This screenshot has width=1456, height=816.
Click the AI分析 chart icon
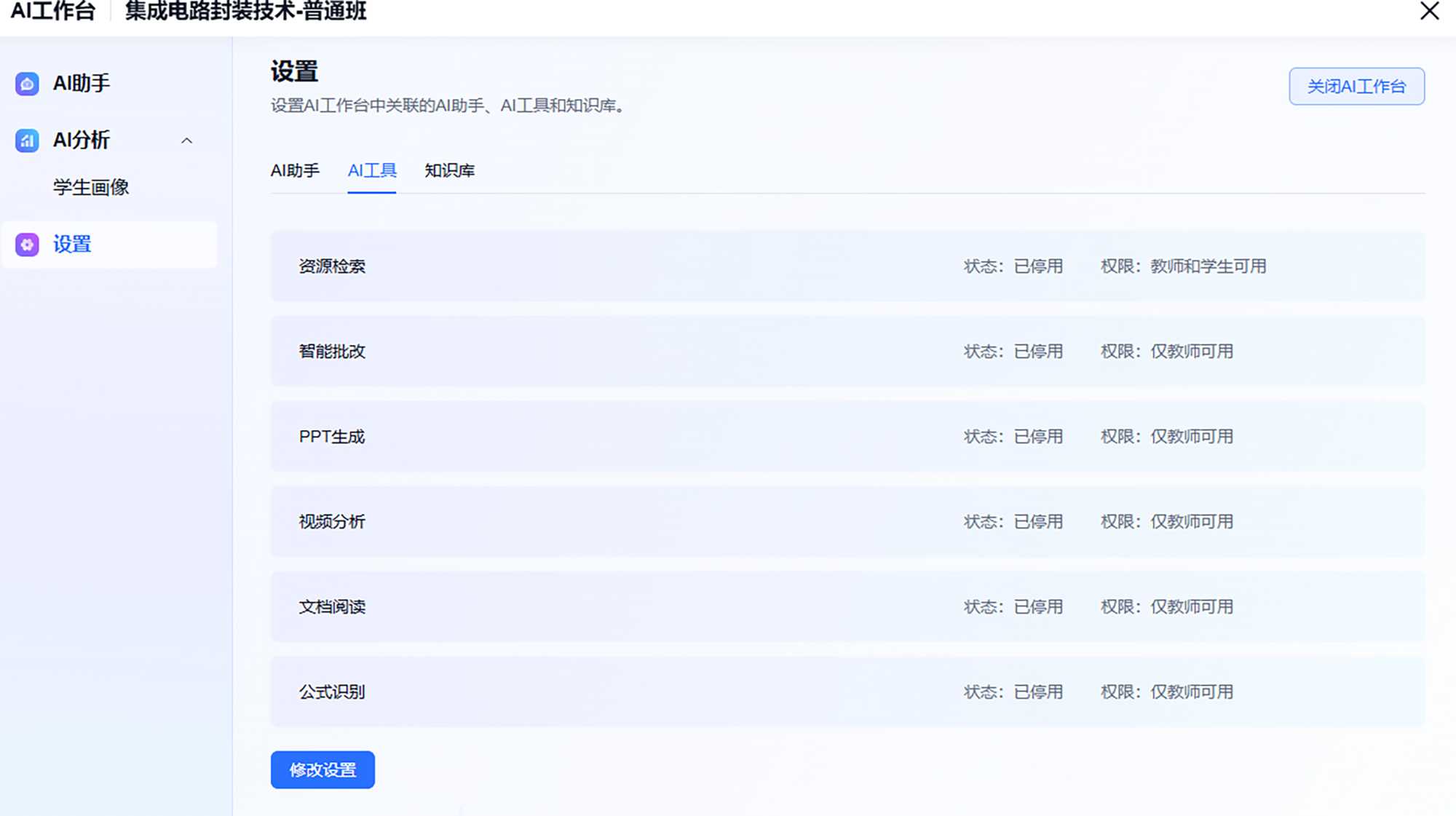27,140
